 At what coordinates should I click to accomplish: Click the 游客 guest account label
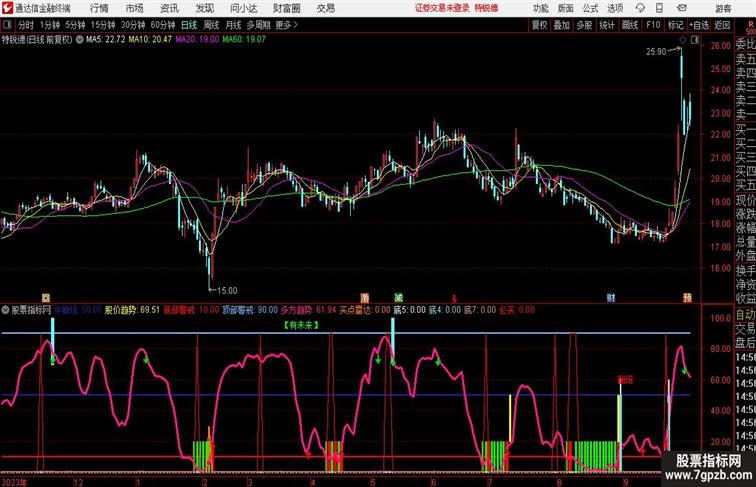click(723, 8)
